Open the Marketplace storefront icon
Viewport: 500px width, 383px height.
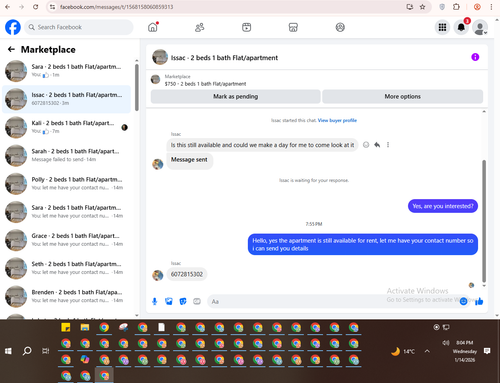(293, 27)
